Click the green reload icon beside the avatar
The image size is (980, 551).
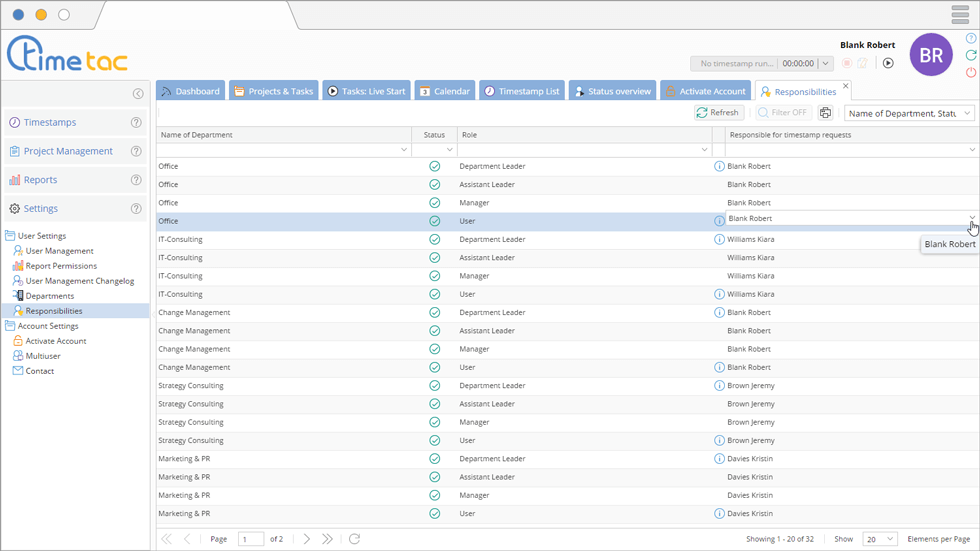pyautogui.click(x=970, y=56)
